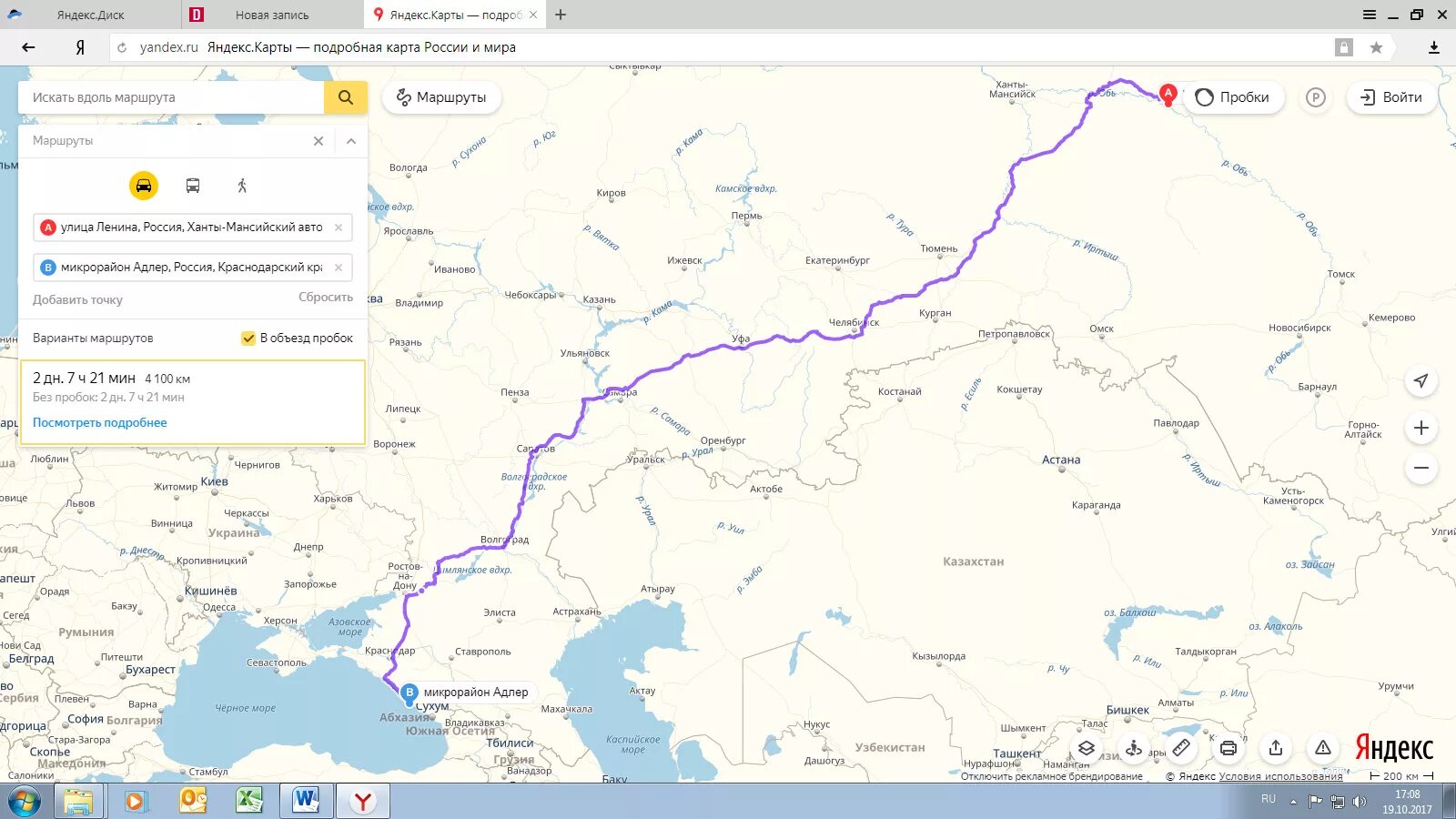The width and height of the screenshot is (1456, 819).
Task: Open Yandex Browser in taskbar
Action: pos(363,802)
